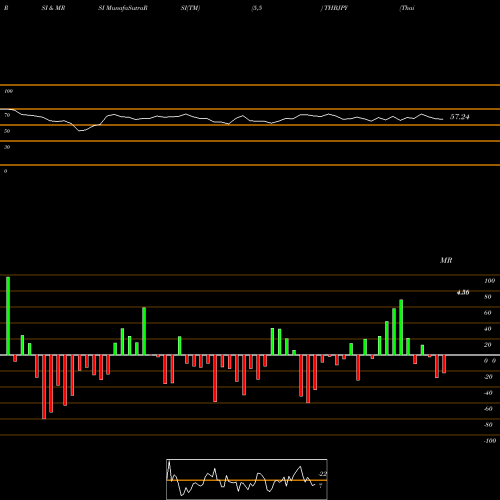Click the RSI axis label 50
Image resolution: width=500 pixels, height=500 pixels.
coord(7,131)
